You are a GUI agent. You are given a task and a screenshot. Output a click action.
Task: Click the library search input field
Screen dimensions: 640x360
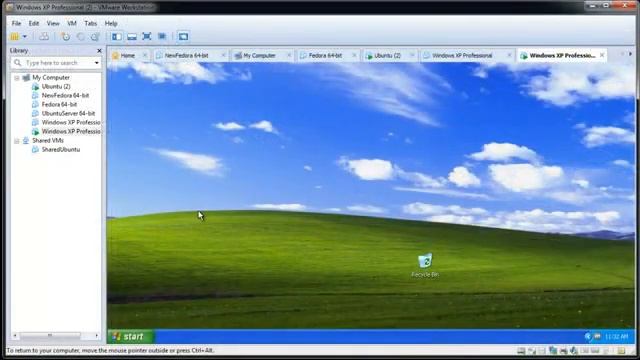click(56, 63)
